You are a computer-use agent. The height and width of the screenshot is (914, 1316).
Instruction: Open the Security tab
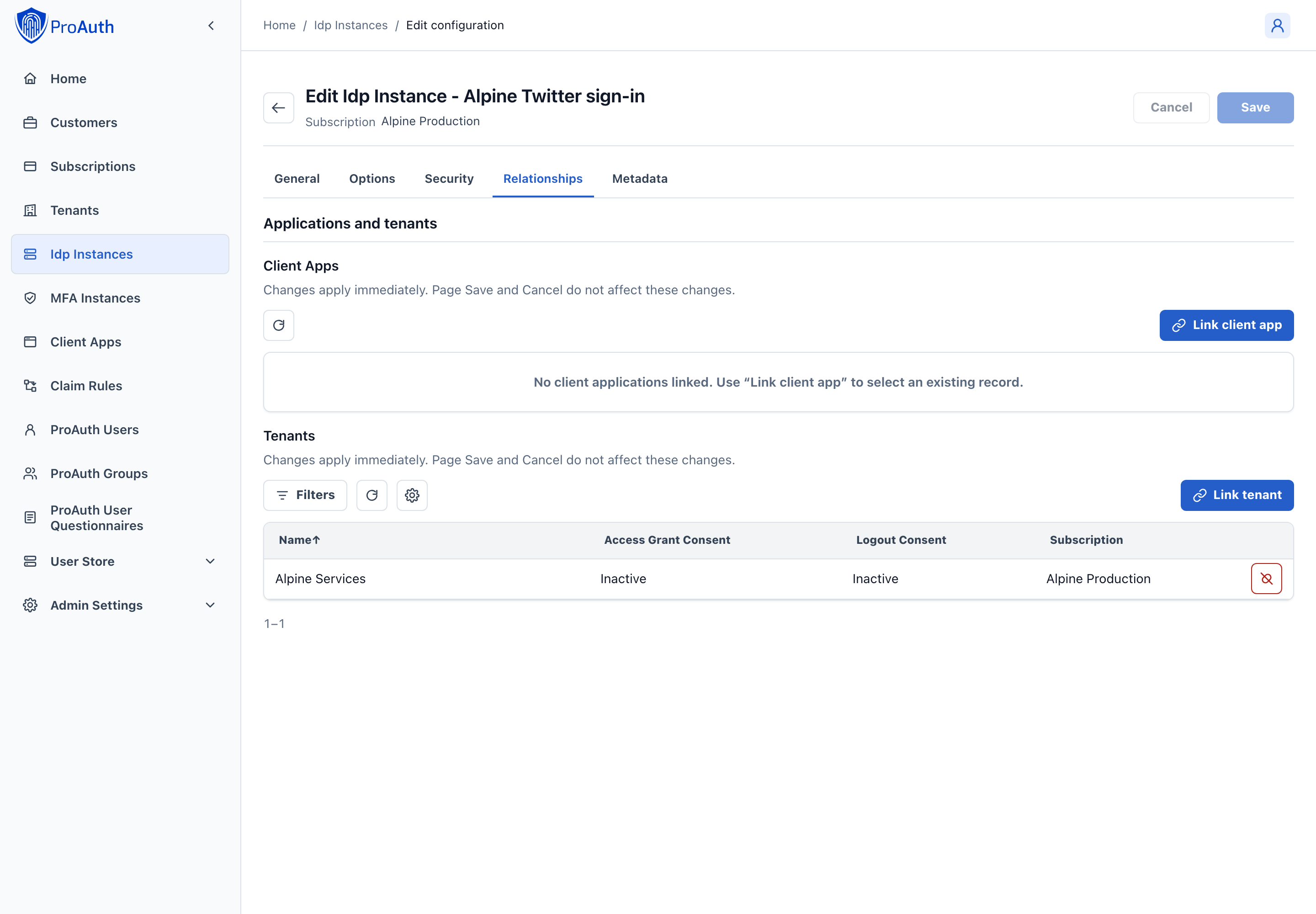tap(449, 179)
